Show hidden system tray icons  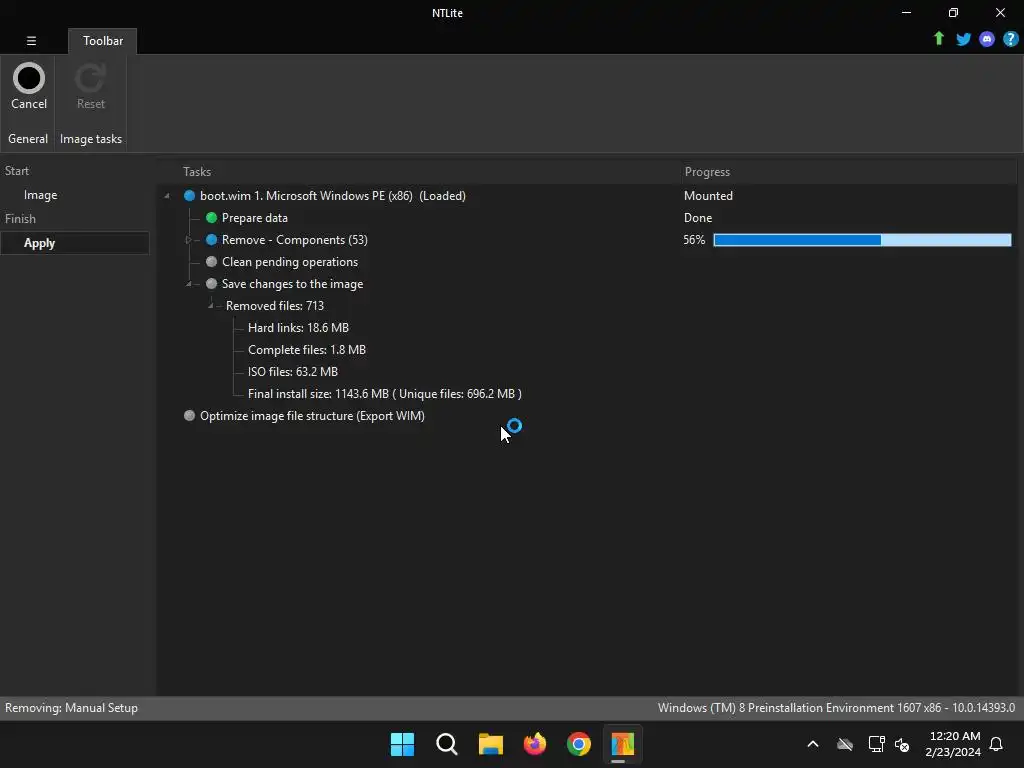click(813, 744)
